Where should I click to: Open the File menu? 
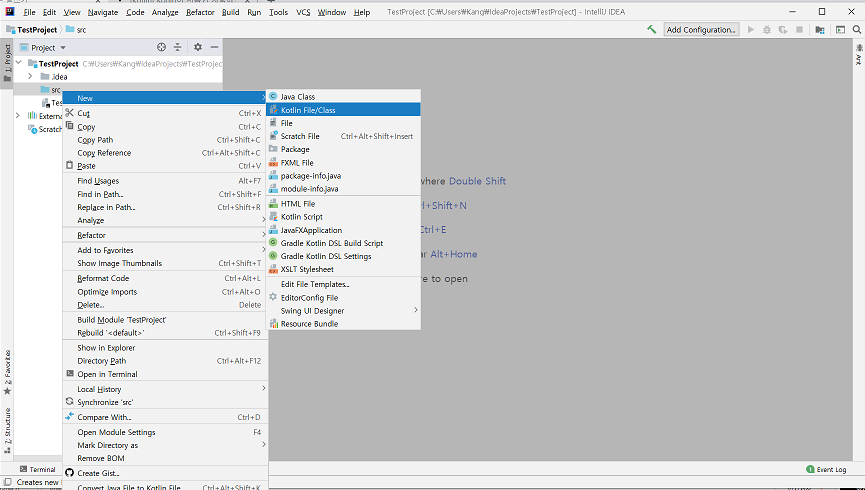29,12
